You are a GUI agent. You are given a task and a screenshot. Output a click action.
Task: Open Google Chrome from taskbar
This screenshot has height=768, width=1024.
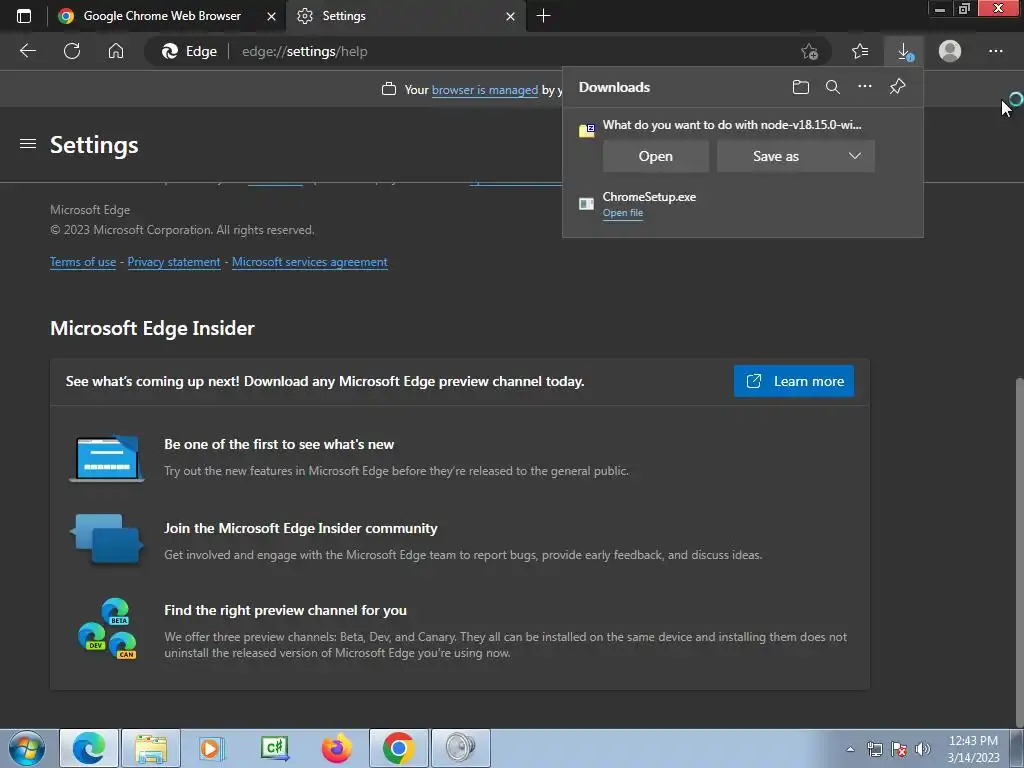point(398,748)
